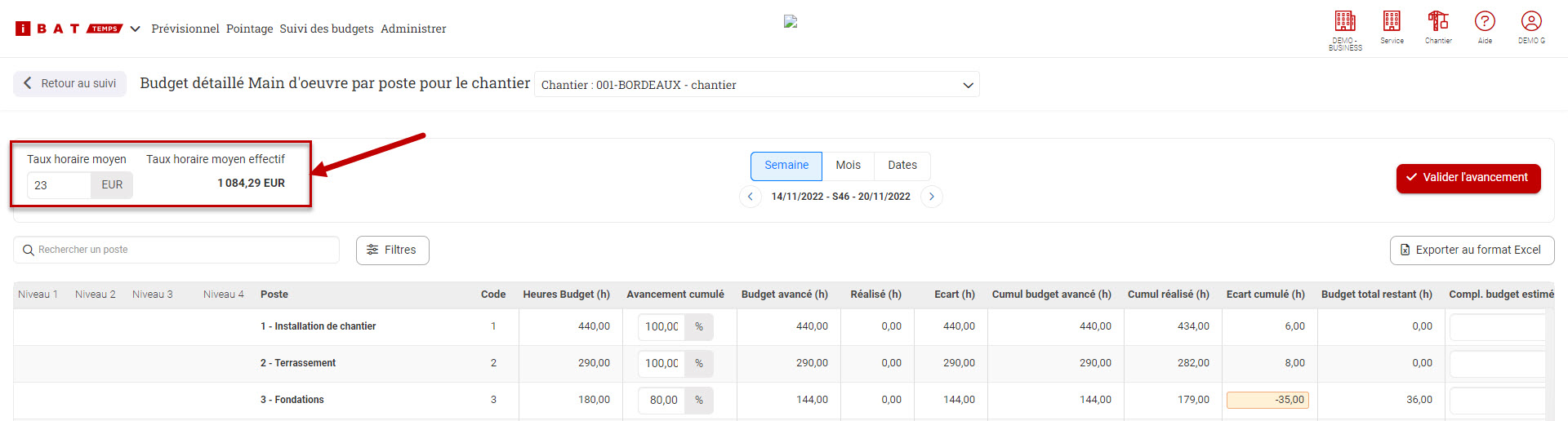Screen dimensions: 1568x421
Task: Click Exporter au format Excel button
Action: pyautogui.click(x=1471, y=250)
